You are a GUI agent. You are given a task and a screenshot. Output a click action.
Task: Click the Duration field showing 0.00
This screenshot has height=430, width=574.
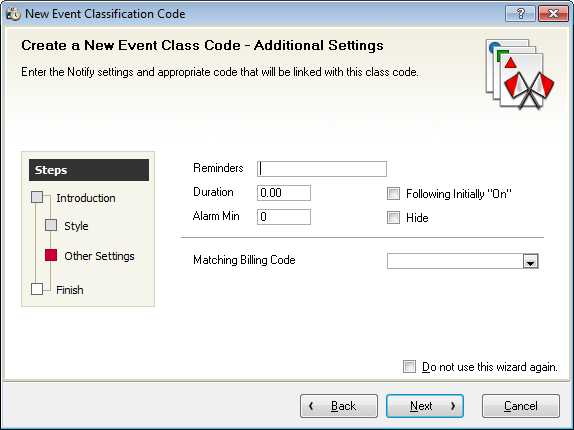(x=284, y=193)
